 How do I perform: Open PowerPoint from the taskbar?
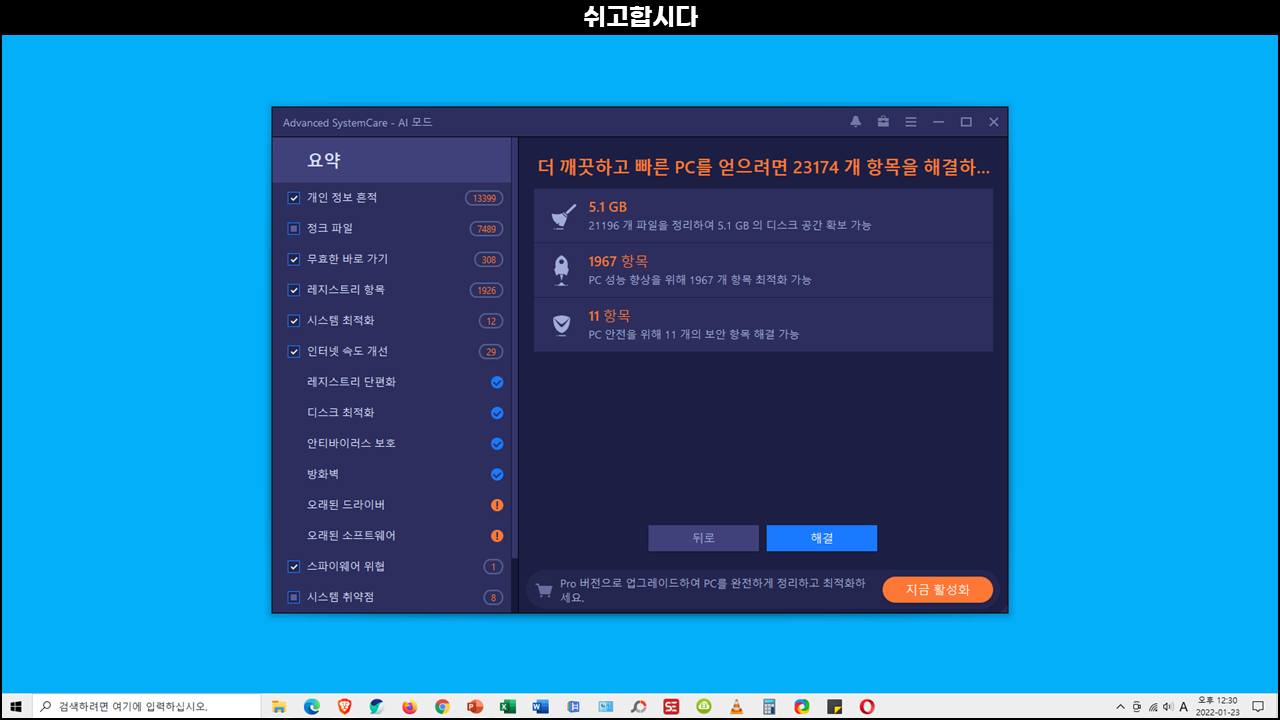pos(475,706)
